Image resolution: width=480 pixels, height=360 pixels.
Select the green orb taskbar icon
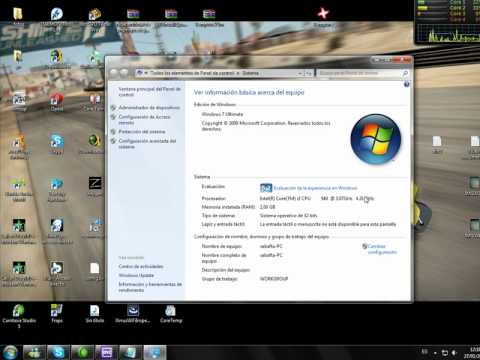[82, 352]
